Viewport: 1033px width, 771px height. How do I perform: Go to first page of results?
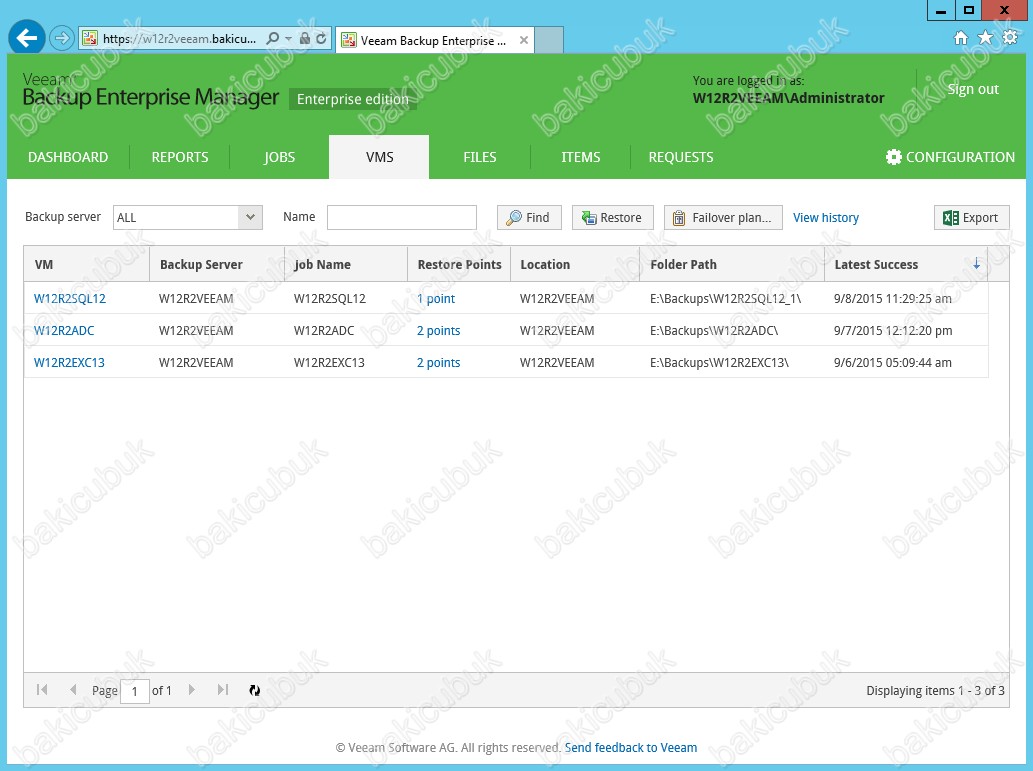click(42, 690)
